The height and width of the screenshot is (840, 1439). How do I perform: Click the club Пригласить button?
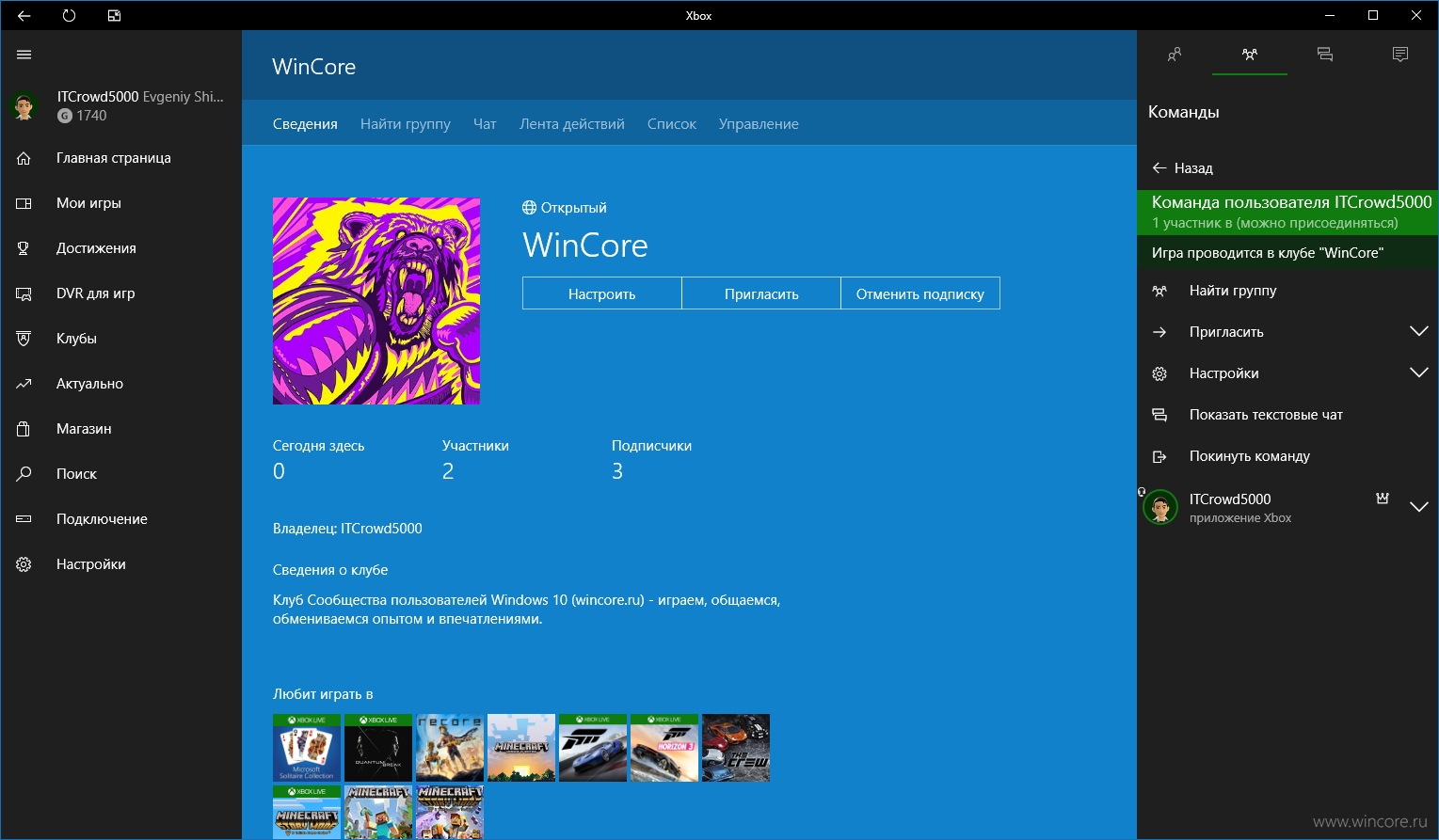click(761, 293)
